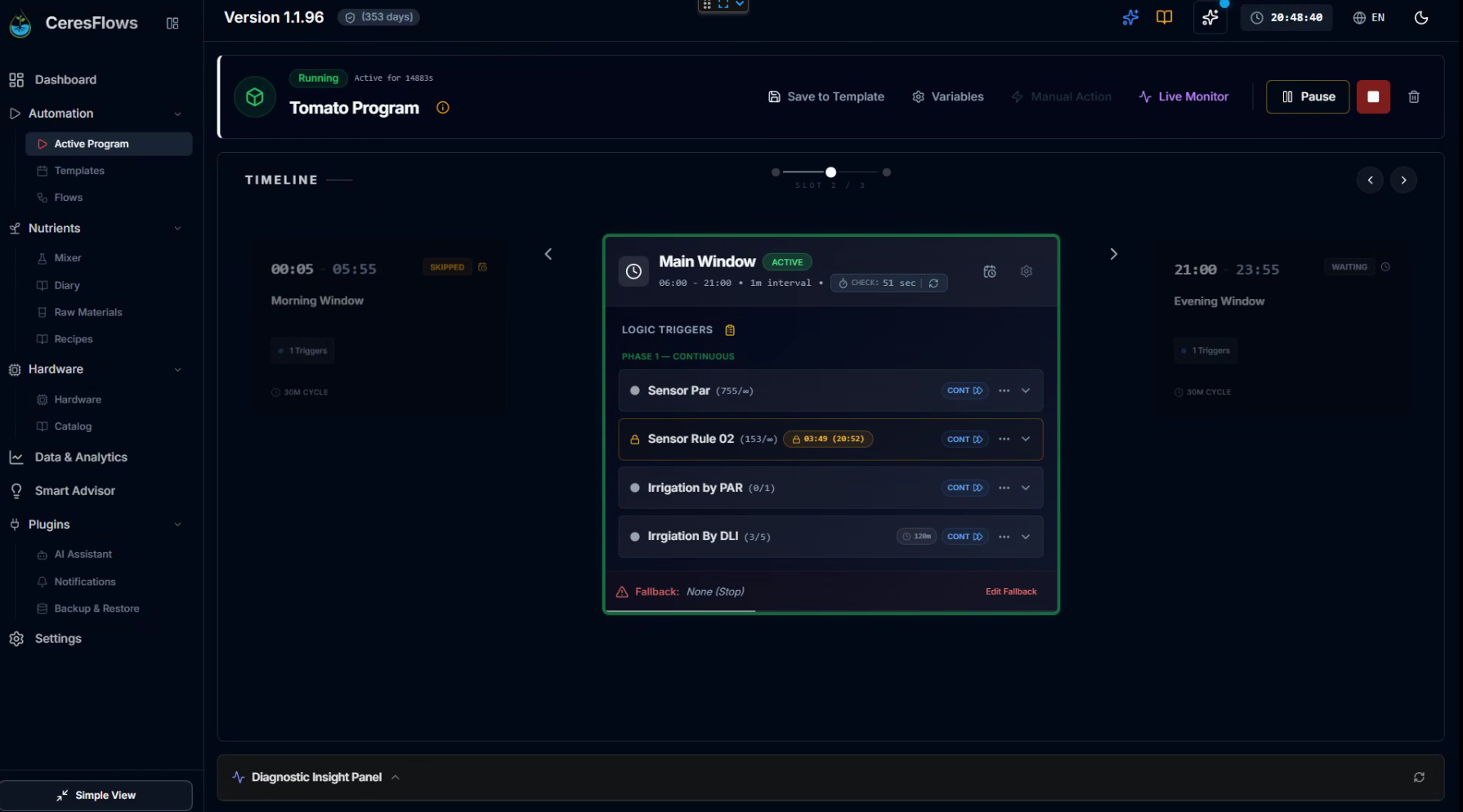Open more options for Irrigation by PAR
This screenshot has width=1463, height=812.
click(x=1004, y=488)
